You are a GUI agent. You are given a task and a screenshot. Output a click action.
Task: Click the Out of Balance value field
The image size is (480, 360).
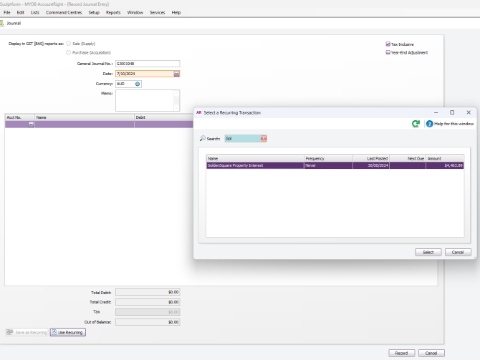tap(148, 322)
